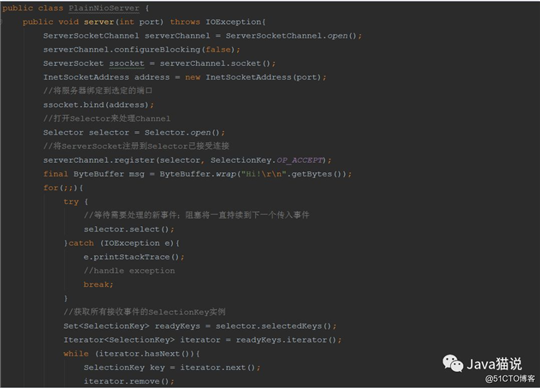Click the @51CTO博客 watermark label
540x388 pixels.
point(510,379)
